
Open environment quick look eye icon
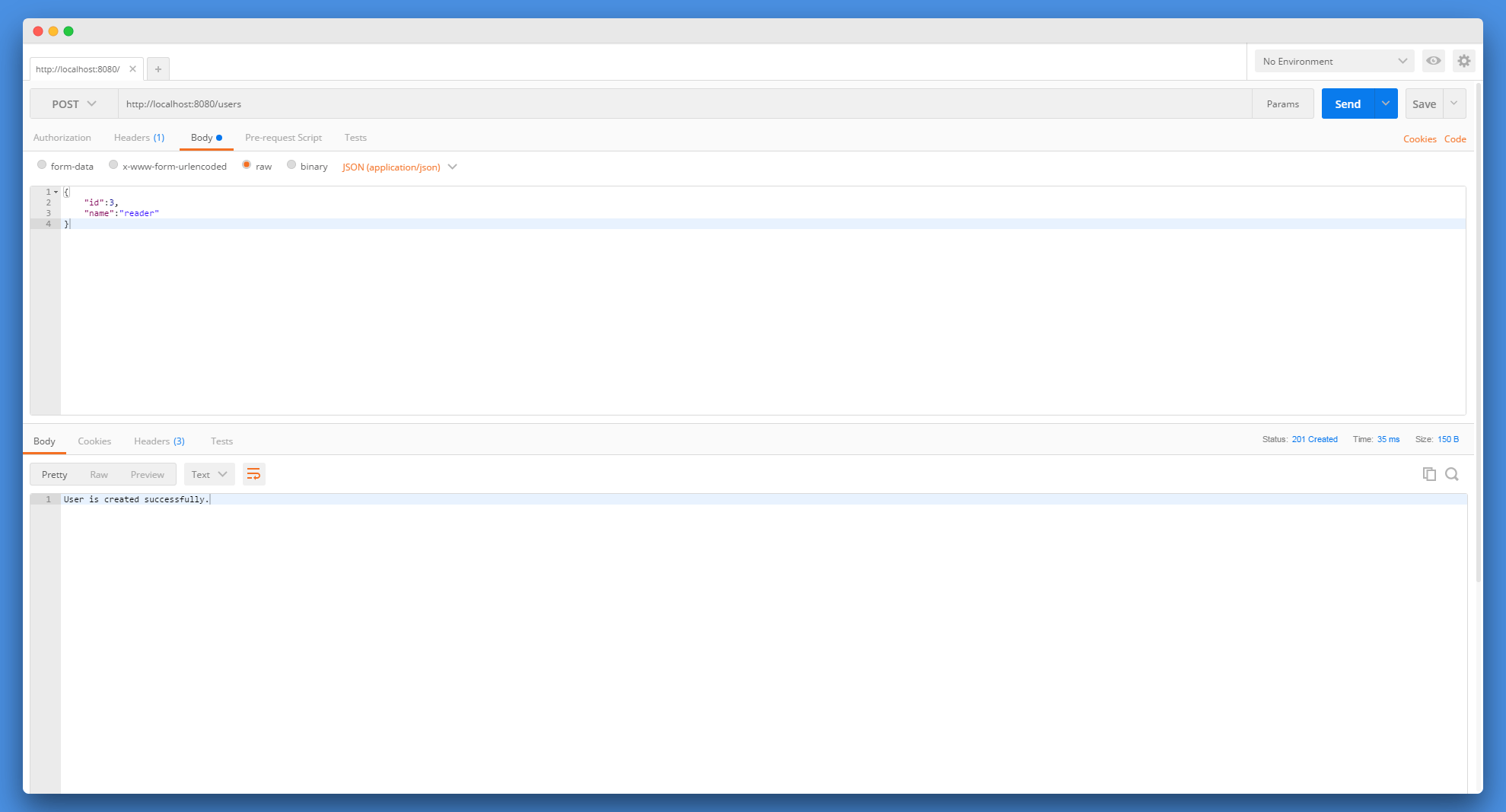click(1434, 61)
